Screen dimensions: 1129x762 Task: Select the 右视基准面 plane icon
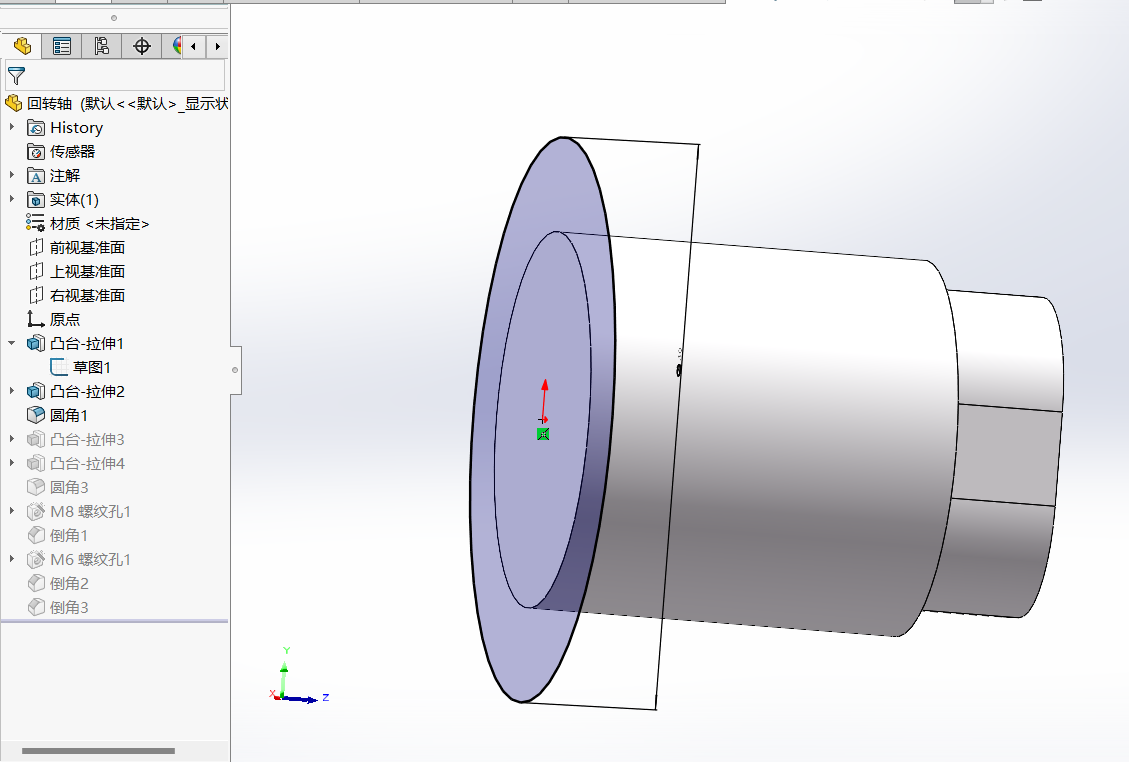35,295
